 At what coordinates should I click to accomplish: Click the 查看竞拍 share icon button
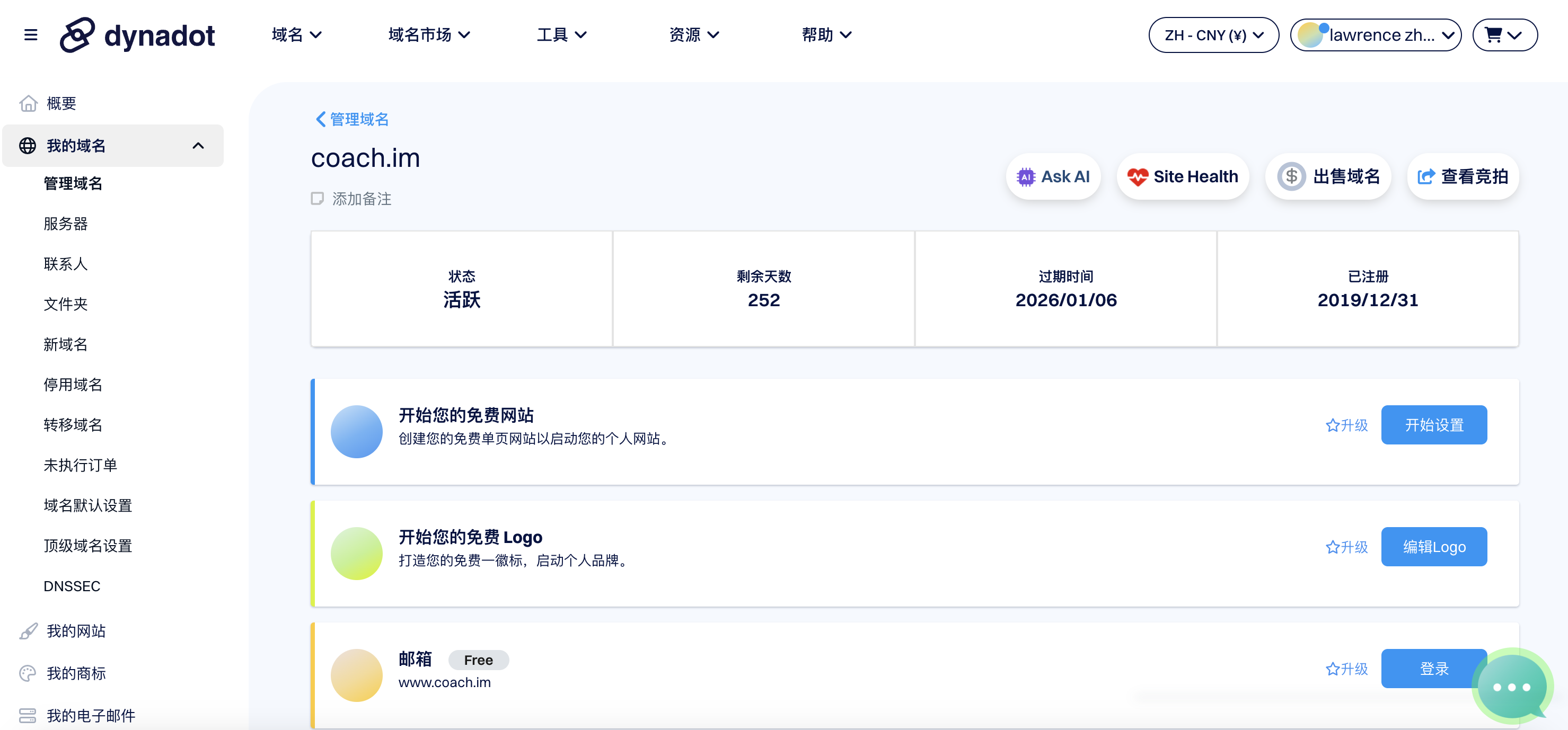point(1425,176)
